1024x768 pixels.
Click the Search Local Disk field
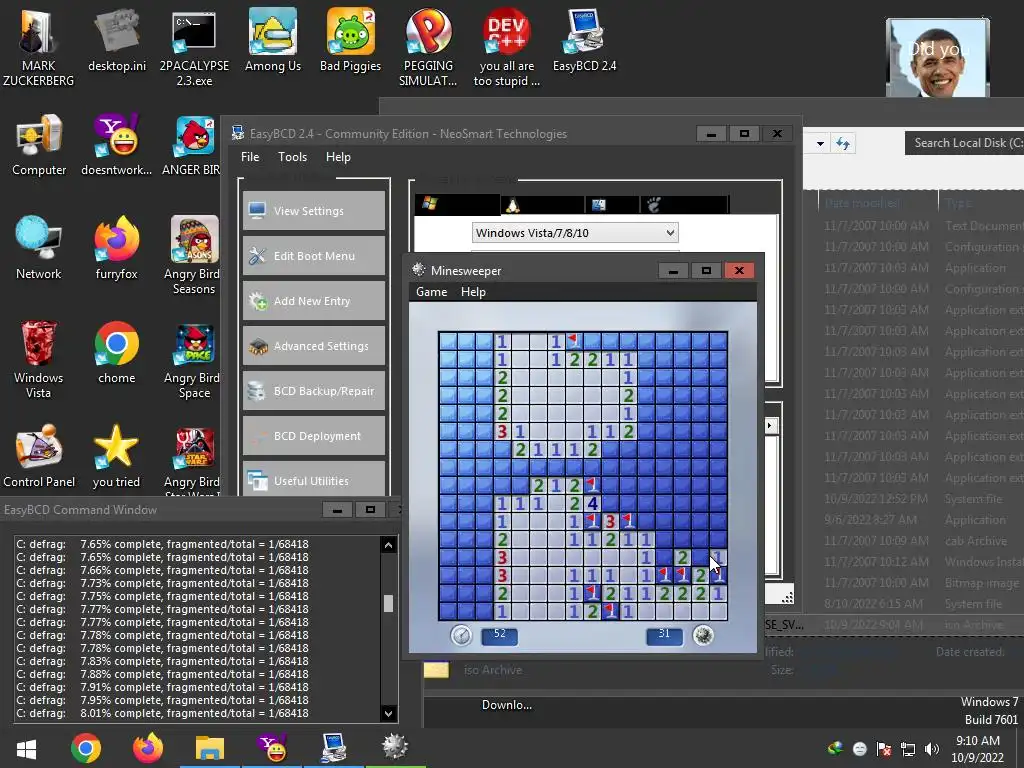pyautogui.click(x=965, y=143)
